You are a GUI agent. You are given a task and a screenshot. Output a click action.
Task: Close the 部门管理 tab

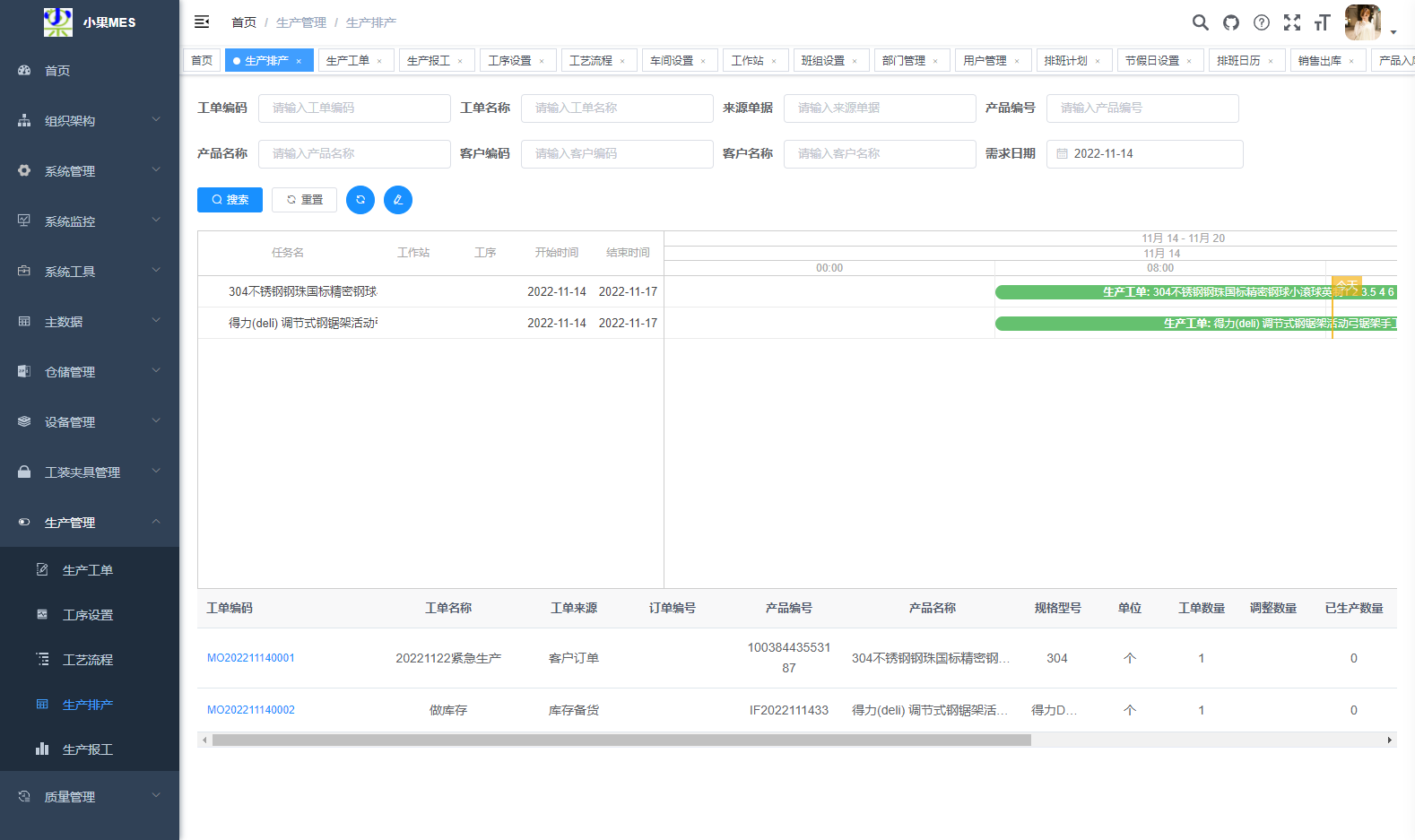pos(935,61)
